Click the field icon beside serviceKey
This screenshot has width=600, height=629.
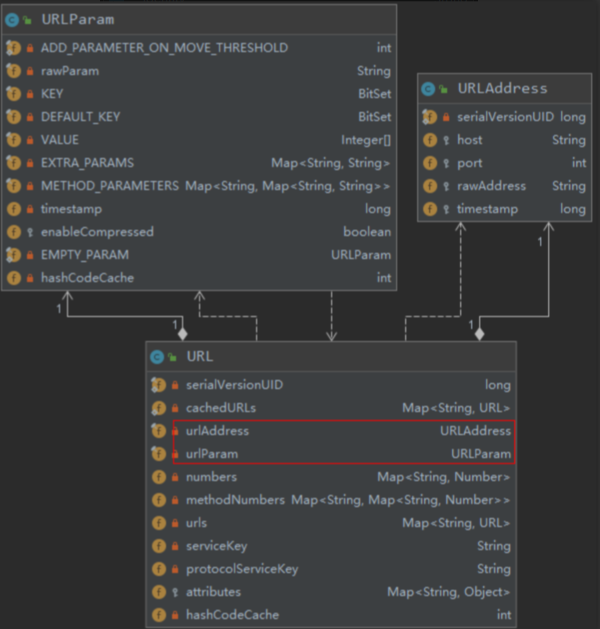158,546
